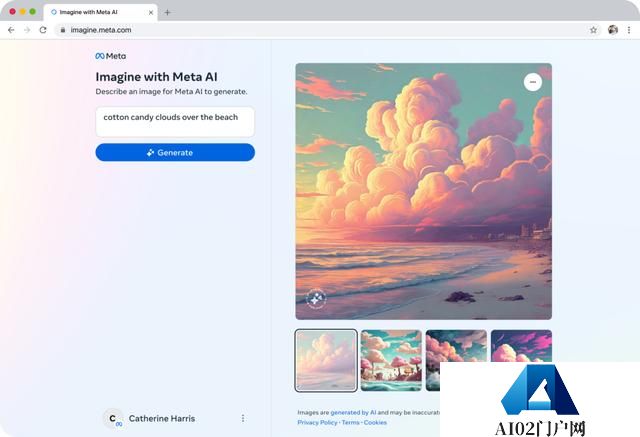Click the browser back arrow

click(x=11, y=30)
